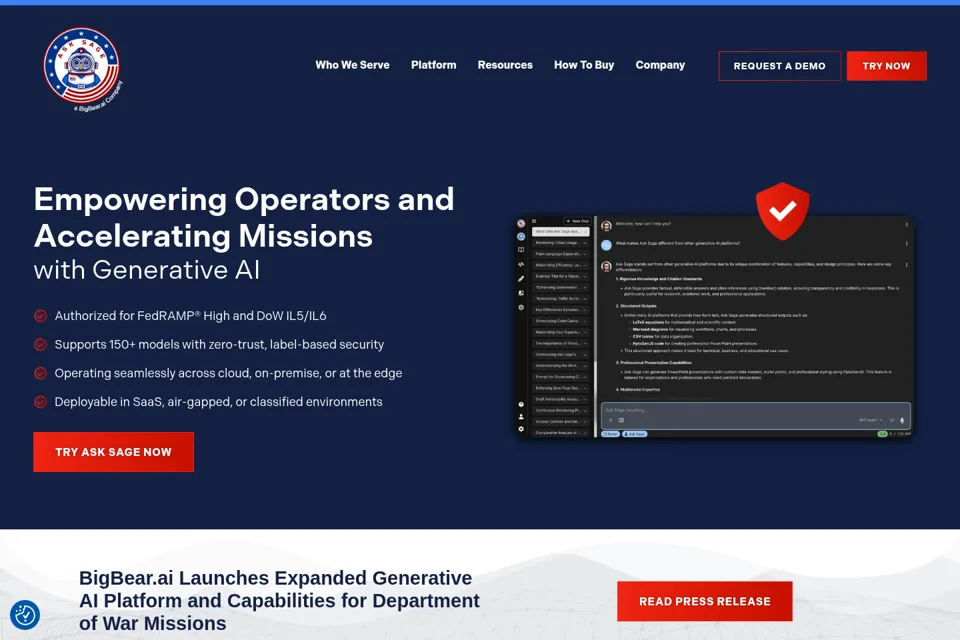Open the Resources navigation menu
The image size is (960, 640).
coord(505,65)
